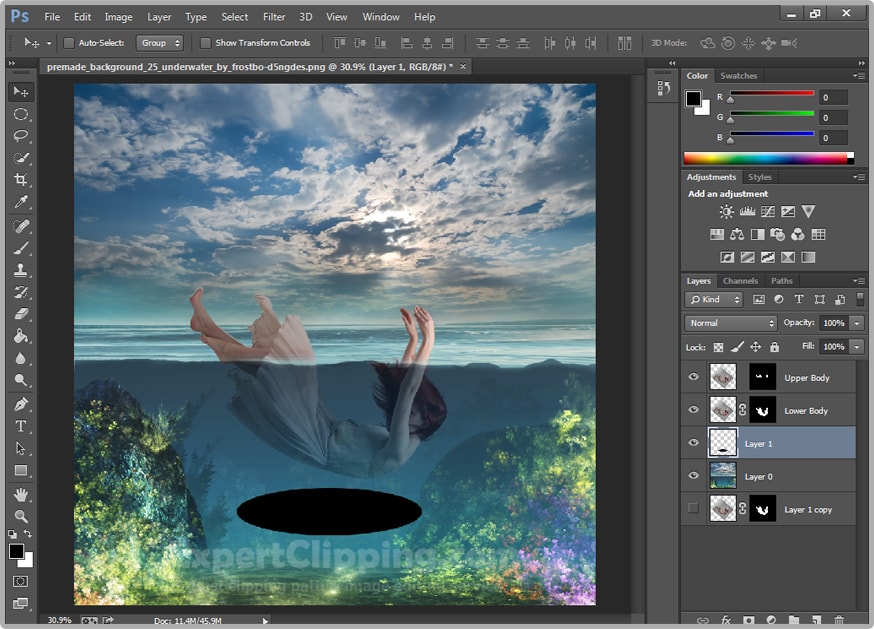Open the Filter menu
Screen dimensions: 874x629
[x=274, y=17]
